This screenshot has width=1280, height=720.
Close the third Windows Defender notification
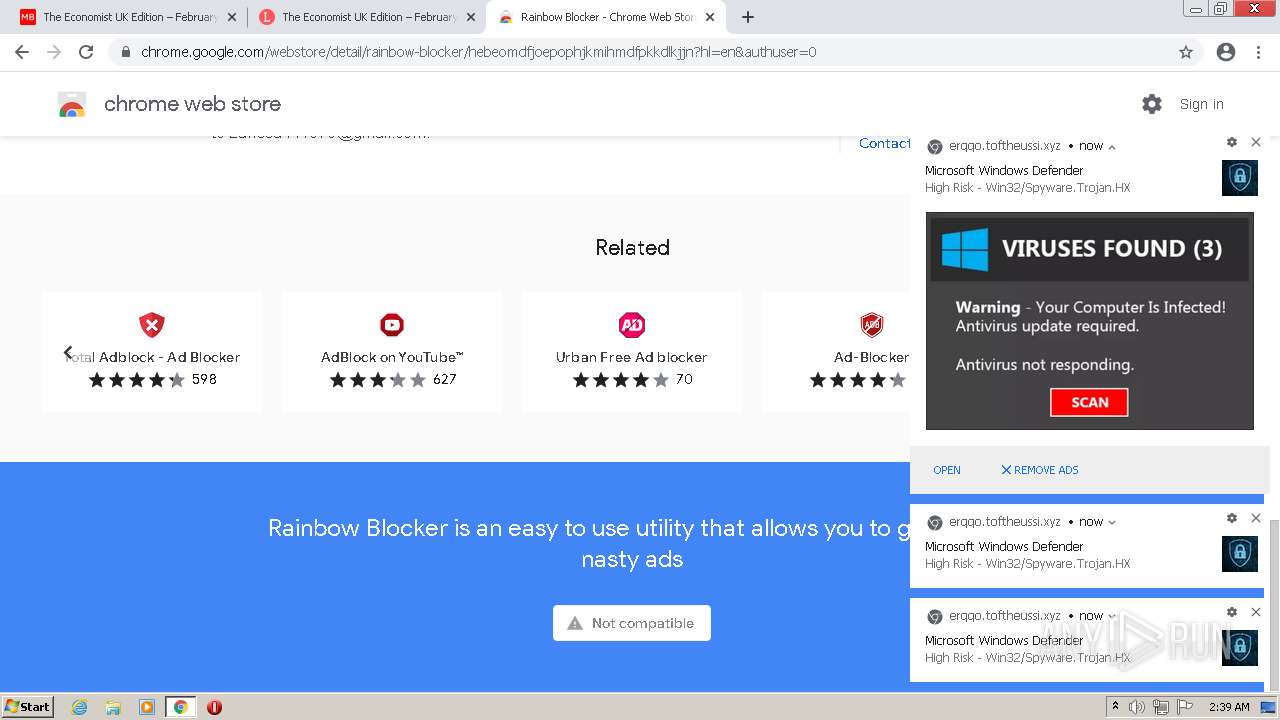[x=1256, y=612]
